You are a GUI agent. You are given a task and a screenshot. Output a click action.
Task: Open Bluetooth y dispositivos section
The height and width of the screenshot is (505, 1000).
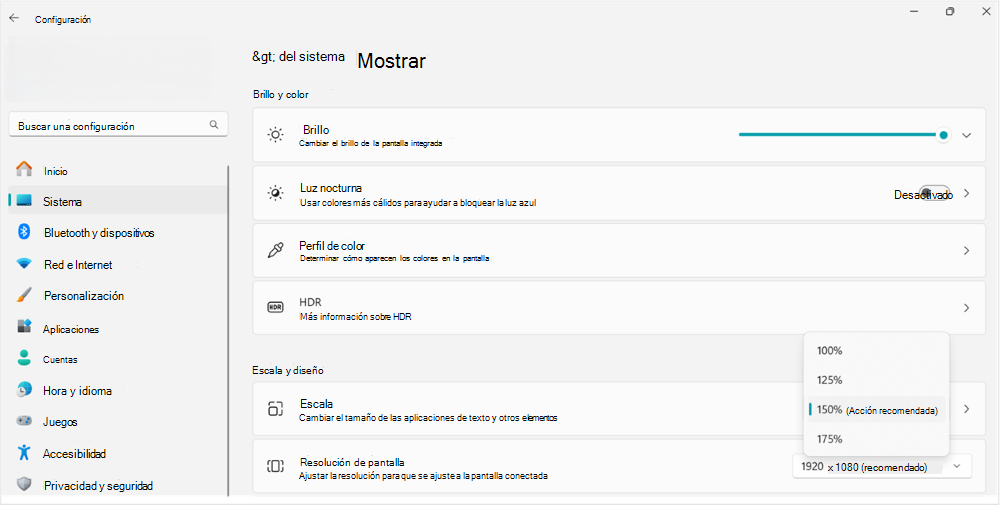click(x=118, y=232)
